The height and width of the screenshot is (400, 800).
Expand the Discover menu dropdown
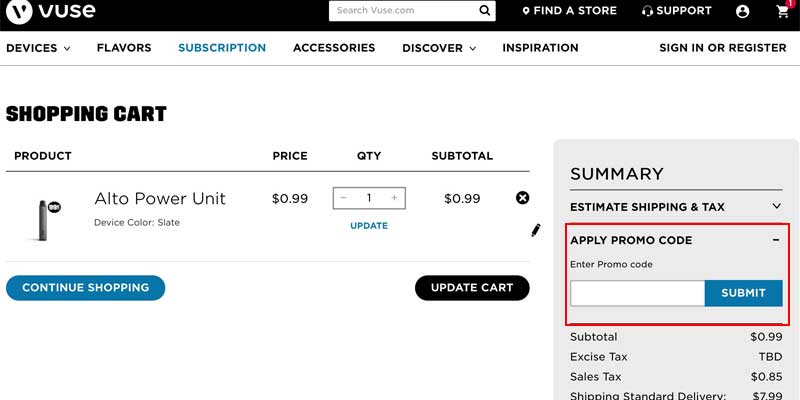(x=438, y=48)
